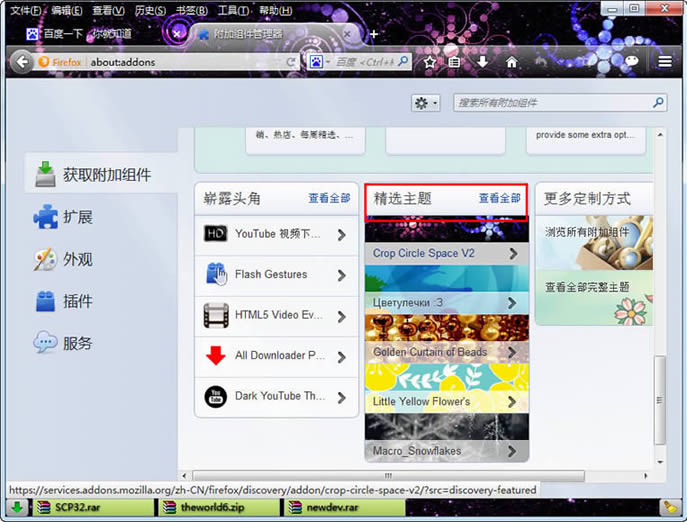Click the browser back arrow button

coord(22,62)
